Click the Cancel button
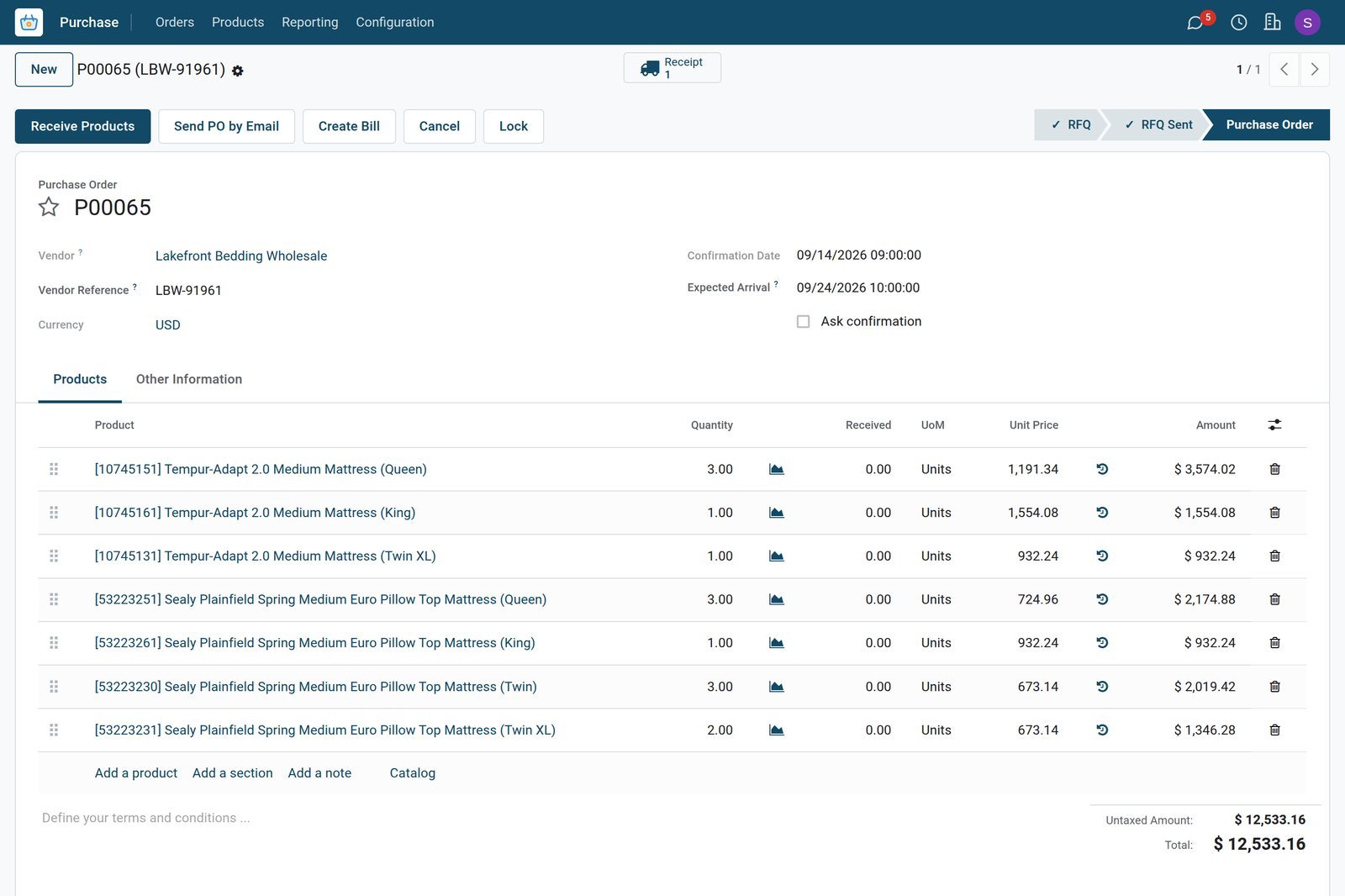Viewport: 1345px width, 896px height. click(440, 126)
